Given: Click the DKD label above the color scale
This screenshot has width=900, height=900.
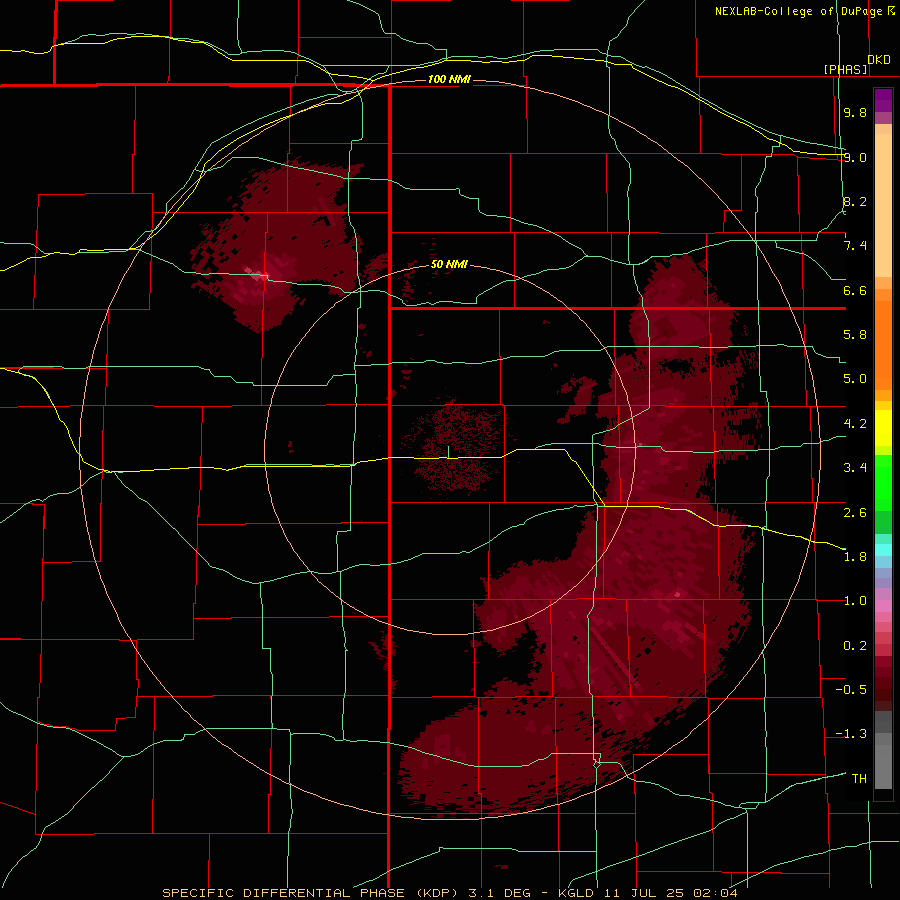Looking at the screenshot, I should click(879, 60).
